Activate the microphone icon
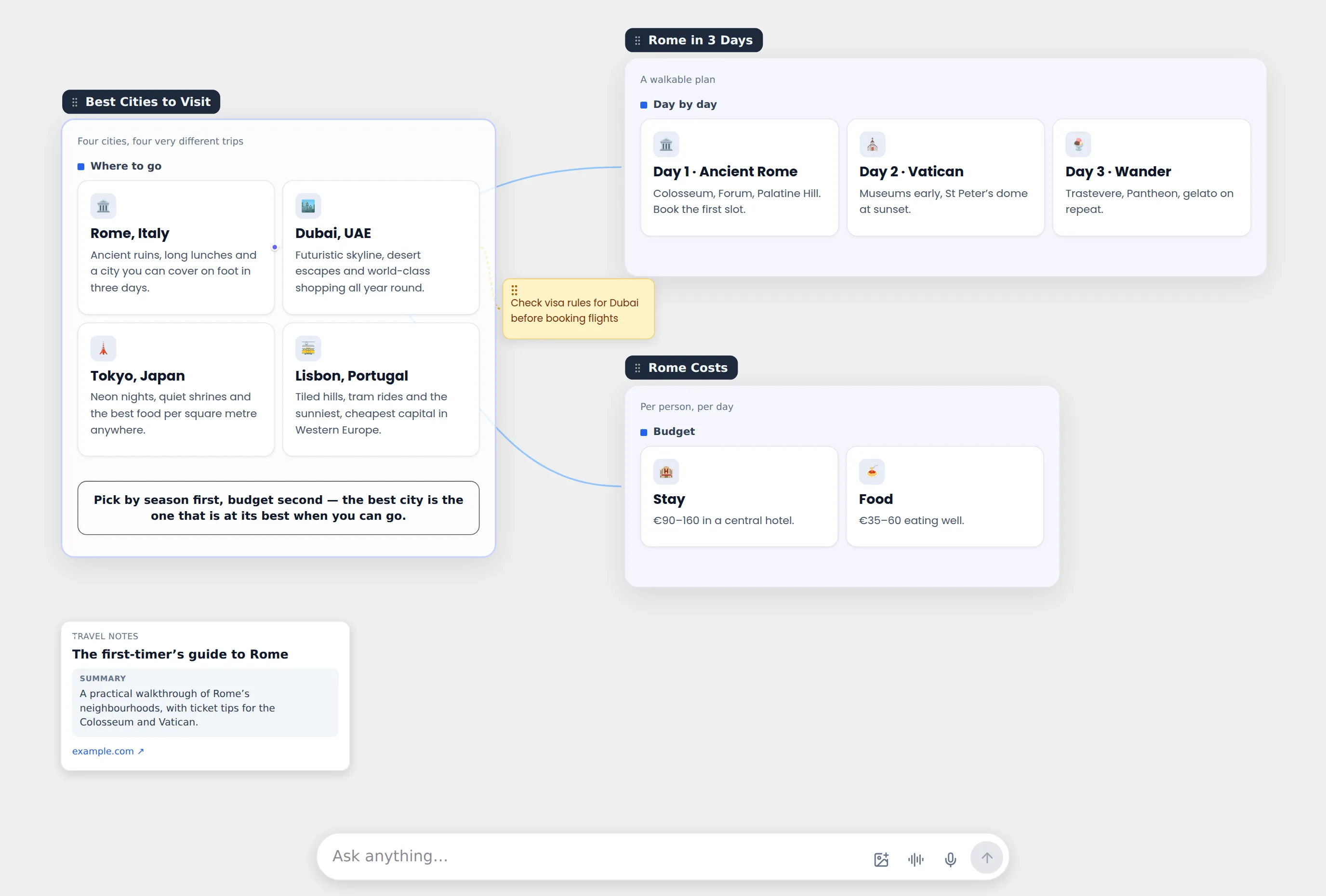Image resolution: width=1326 pixels, height=896 pixels. (950, 859)
